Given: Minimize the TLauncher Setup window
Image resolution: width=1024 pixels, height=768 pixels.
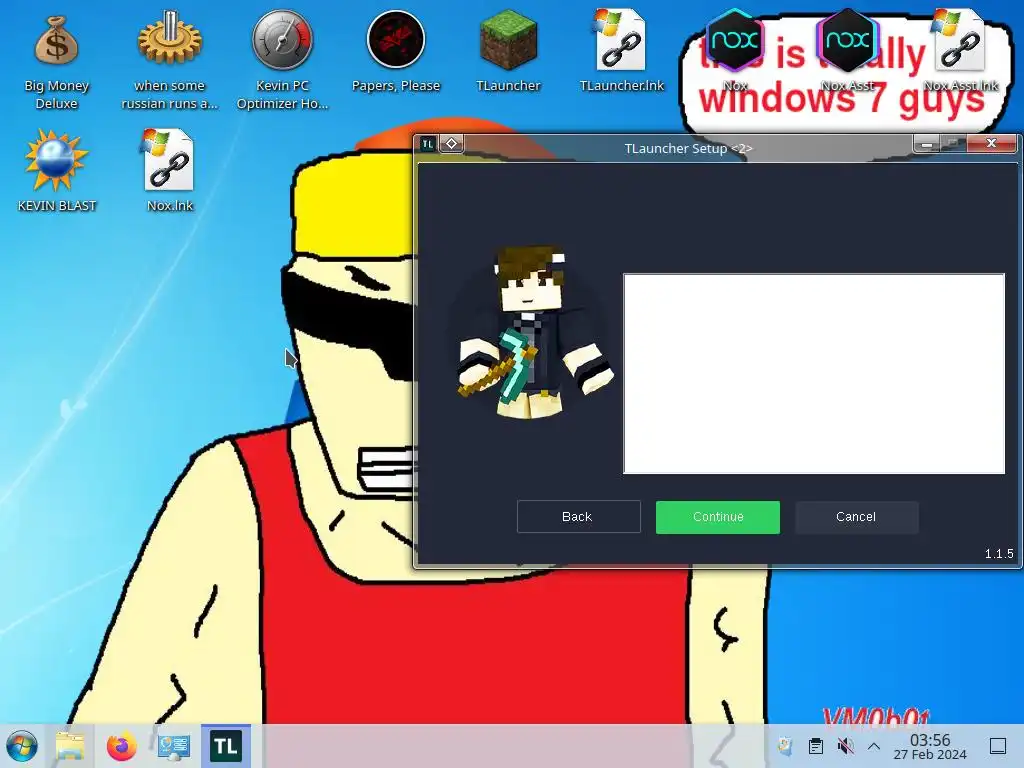Looking at the screenshot, I should click(926, 144).
